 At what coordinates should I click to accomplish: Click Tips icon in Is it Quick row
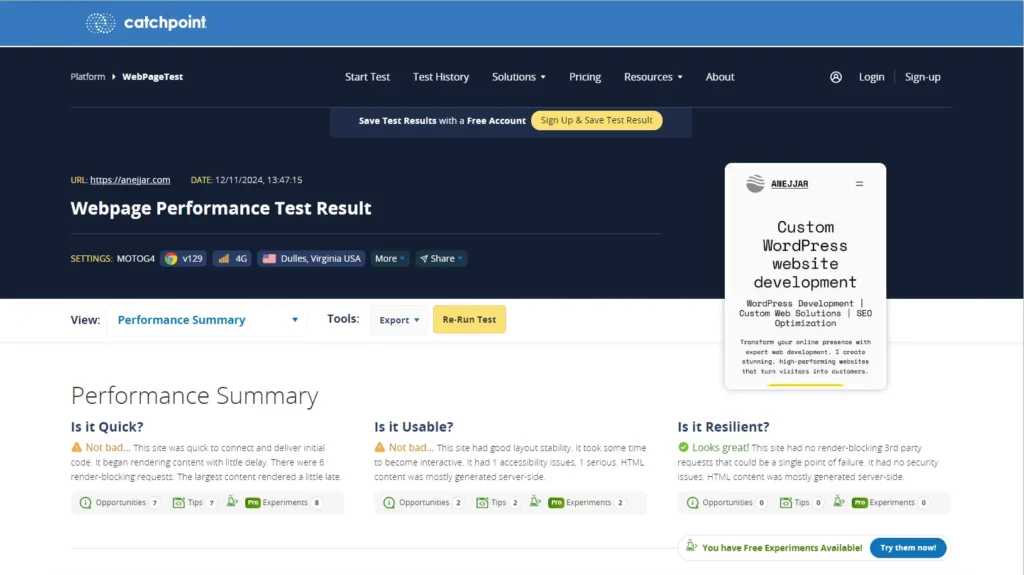click(178, 502)
